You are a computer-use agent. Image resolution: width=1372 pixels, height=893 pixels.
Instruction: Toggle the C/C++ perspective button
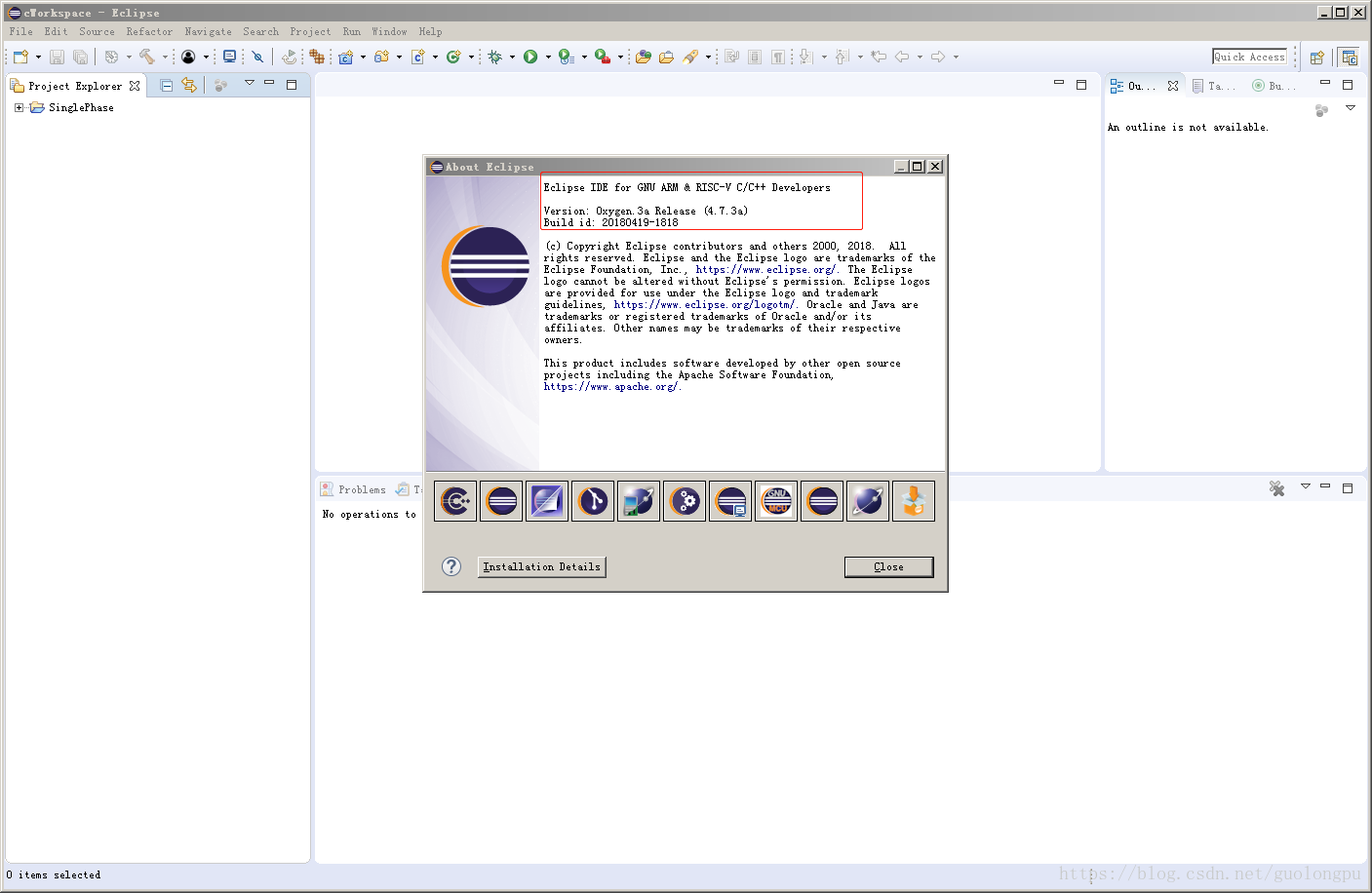pos(1350,58)
